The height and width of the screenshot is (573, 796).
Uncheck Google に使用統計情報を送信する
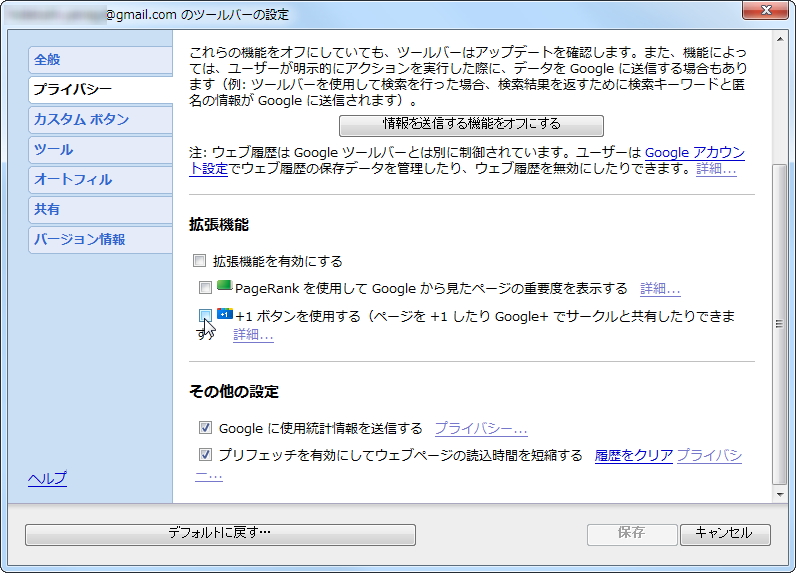pyautogui.click(x=205, y=428)
